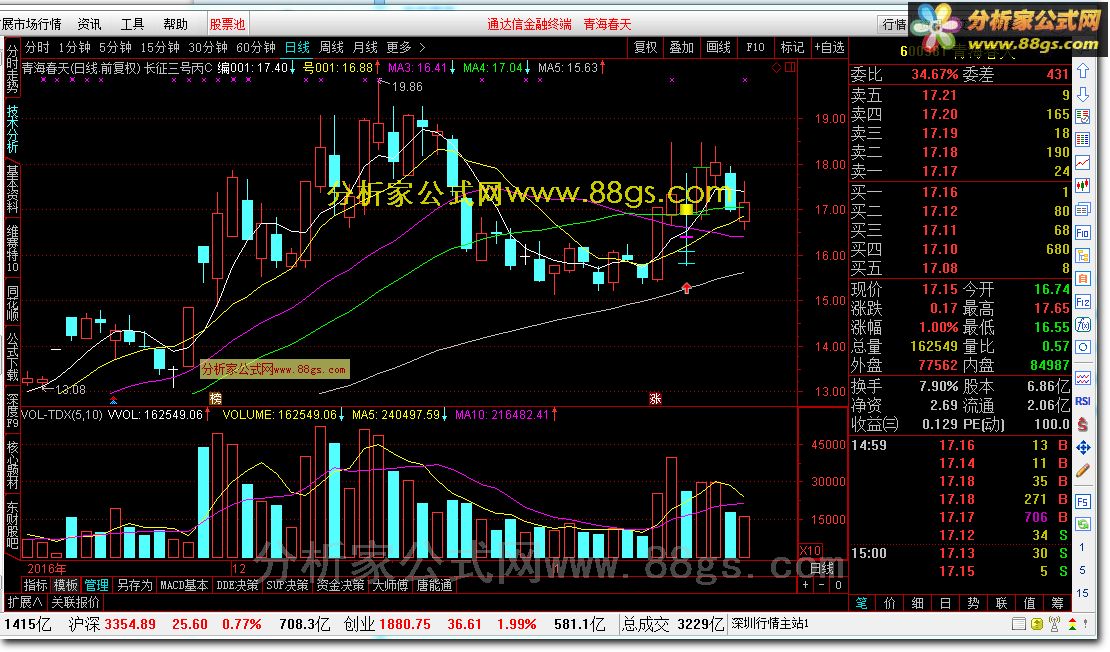1110x652 pixels.
Task: Open the 帮助 menu
Action: 175,24
